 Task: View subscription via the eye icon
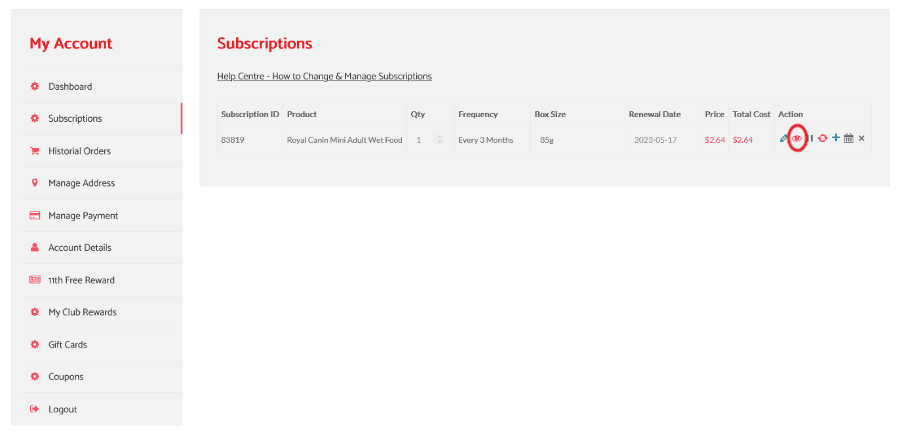pyautogui.click(x=797, y=139)
